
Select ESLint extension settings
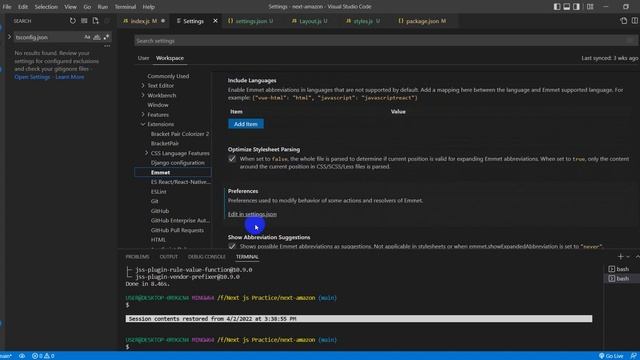(x=159, y=191)
